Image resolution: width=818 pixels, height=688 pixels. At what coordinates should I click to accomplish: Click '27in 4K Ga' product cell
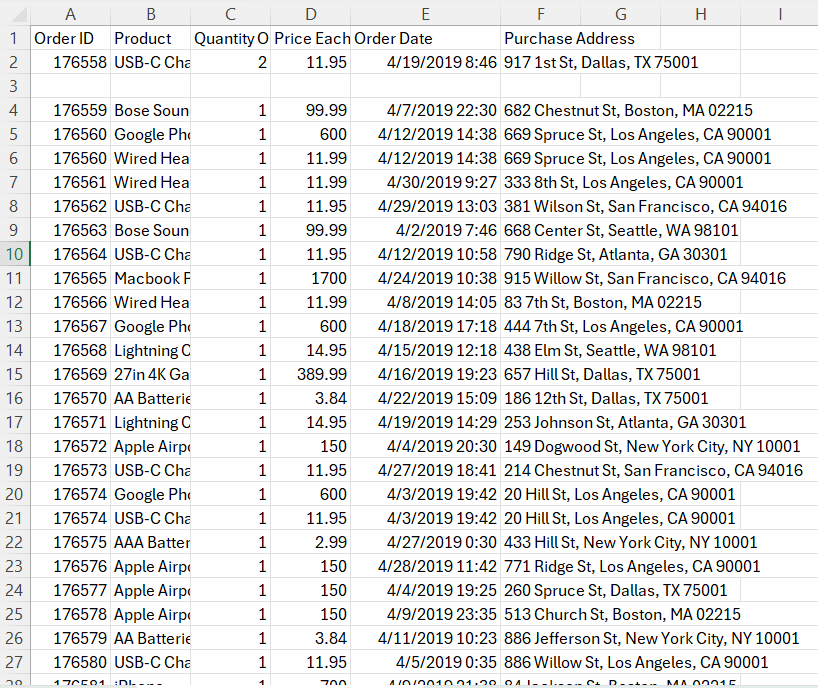pos(151,374)
